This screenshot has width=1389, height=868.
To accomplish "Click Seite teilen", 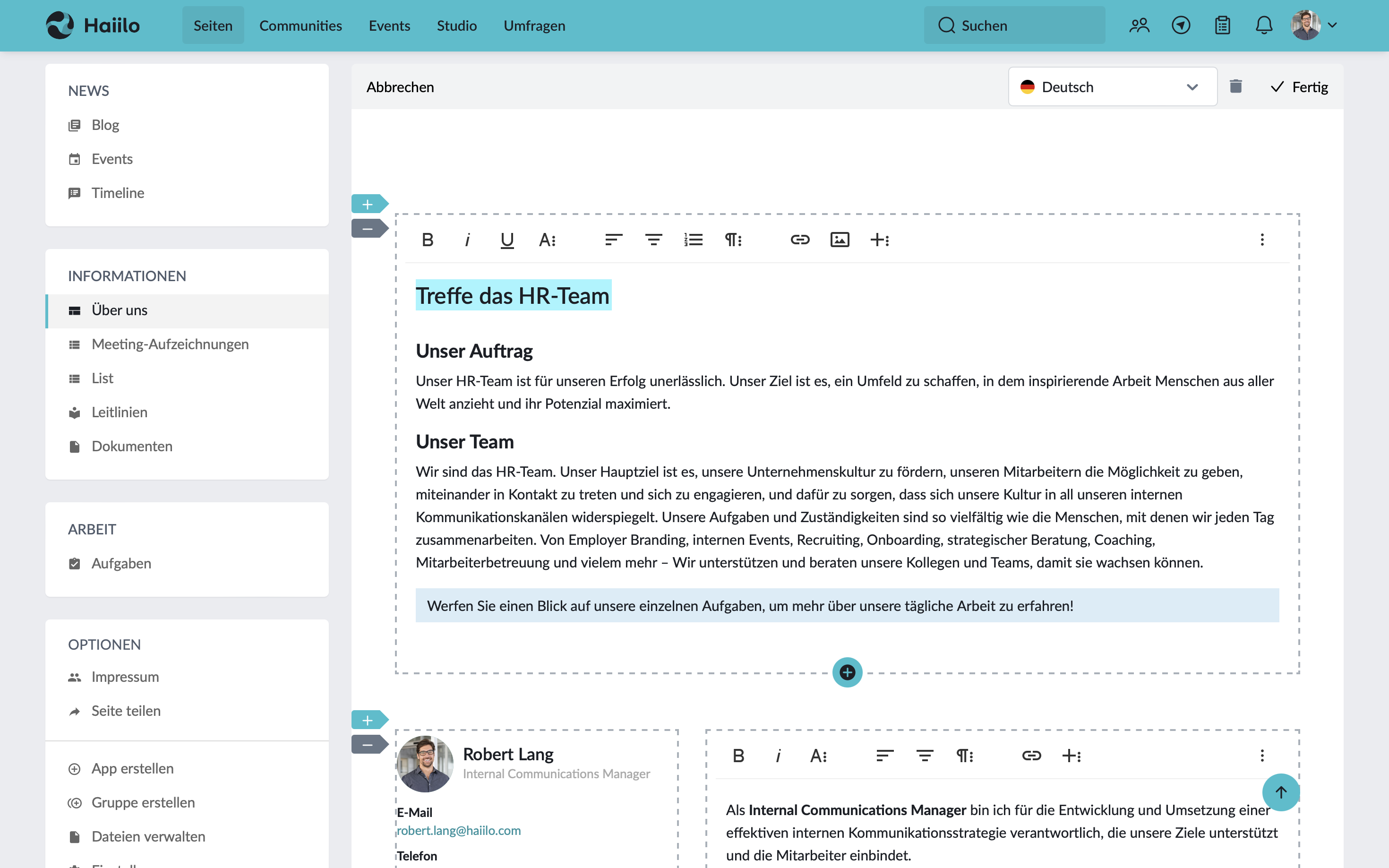I will tap(187, 711).
